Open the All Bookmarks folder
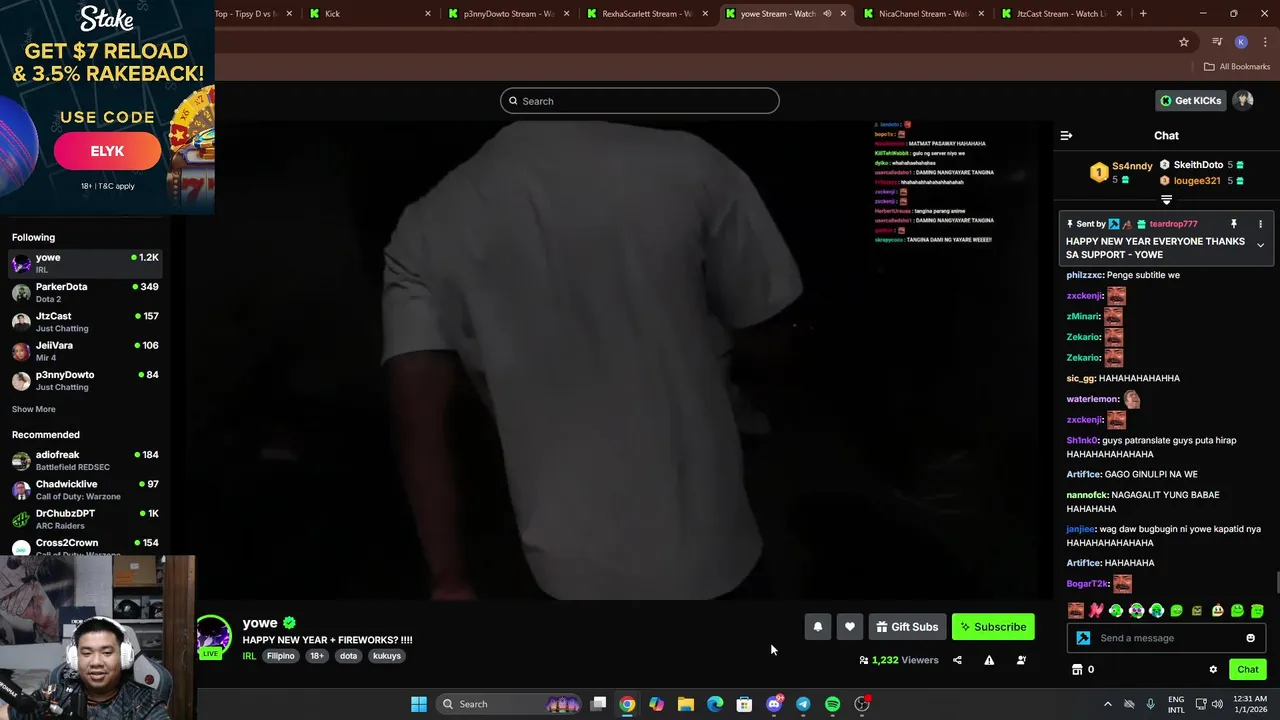 (1237, 67)
